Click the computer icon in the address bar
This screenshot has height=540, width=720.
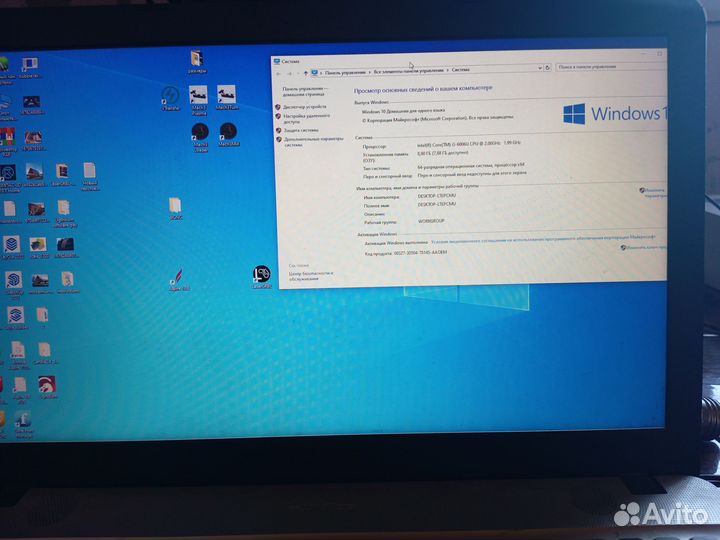[x=315, y=73]
